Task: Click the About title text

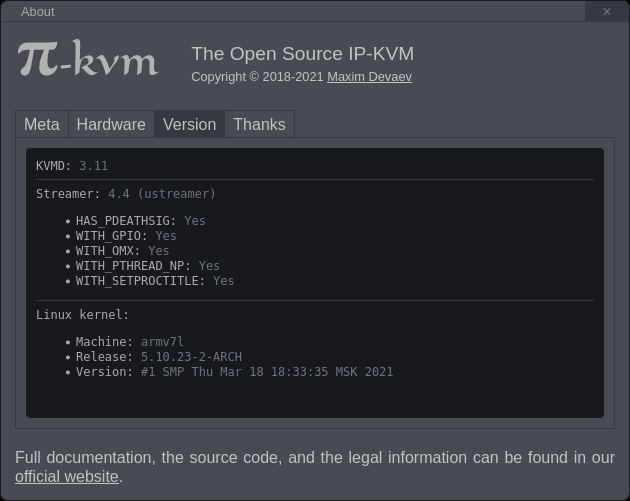Action: click(x=37, y=12)
